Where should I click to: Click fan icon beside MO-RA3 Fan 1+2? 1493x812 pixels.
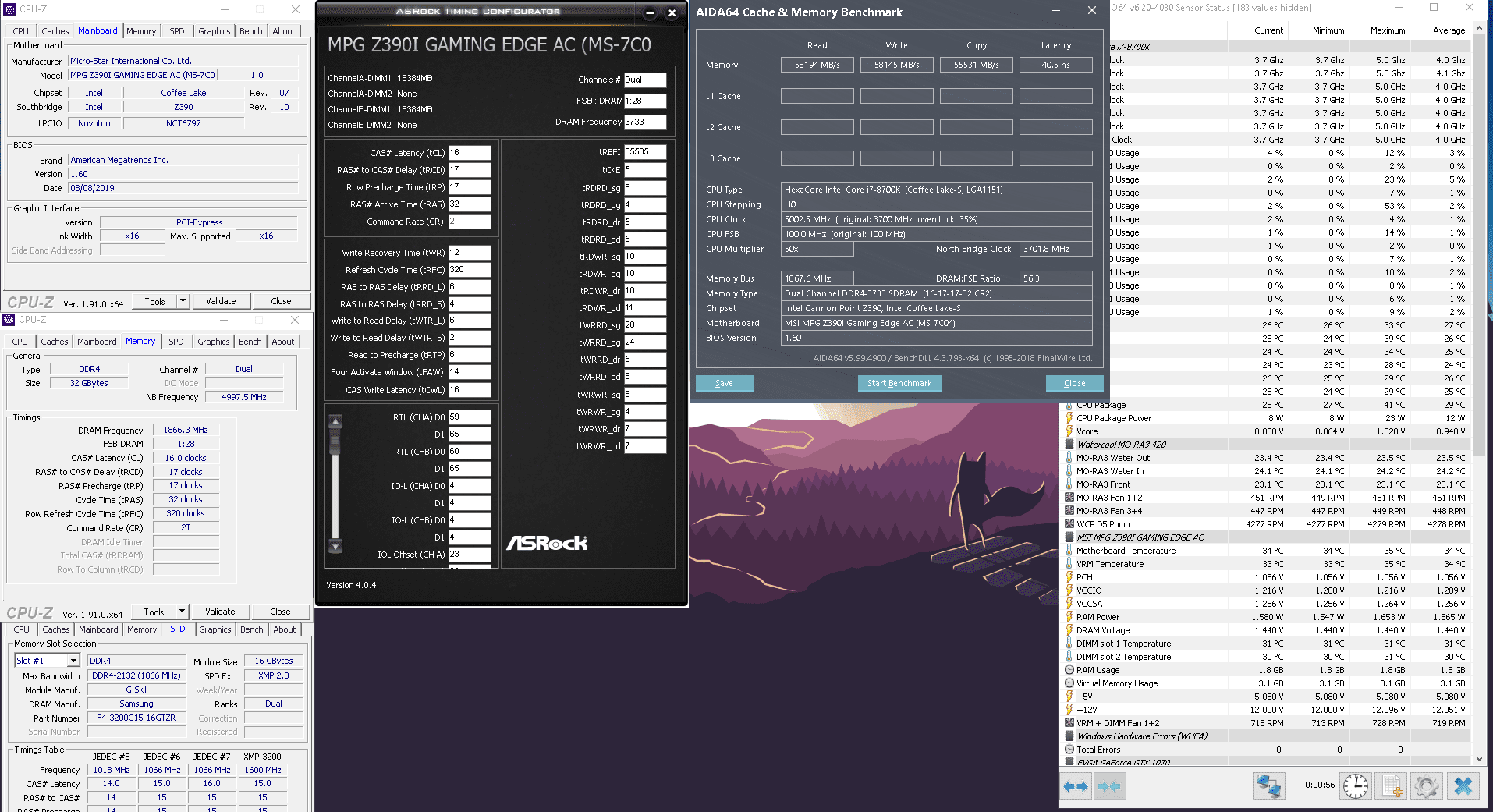coord(1069,498)
